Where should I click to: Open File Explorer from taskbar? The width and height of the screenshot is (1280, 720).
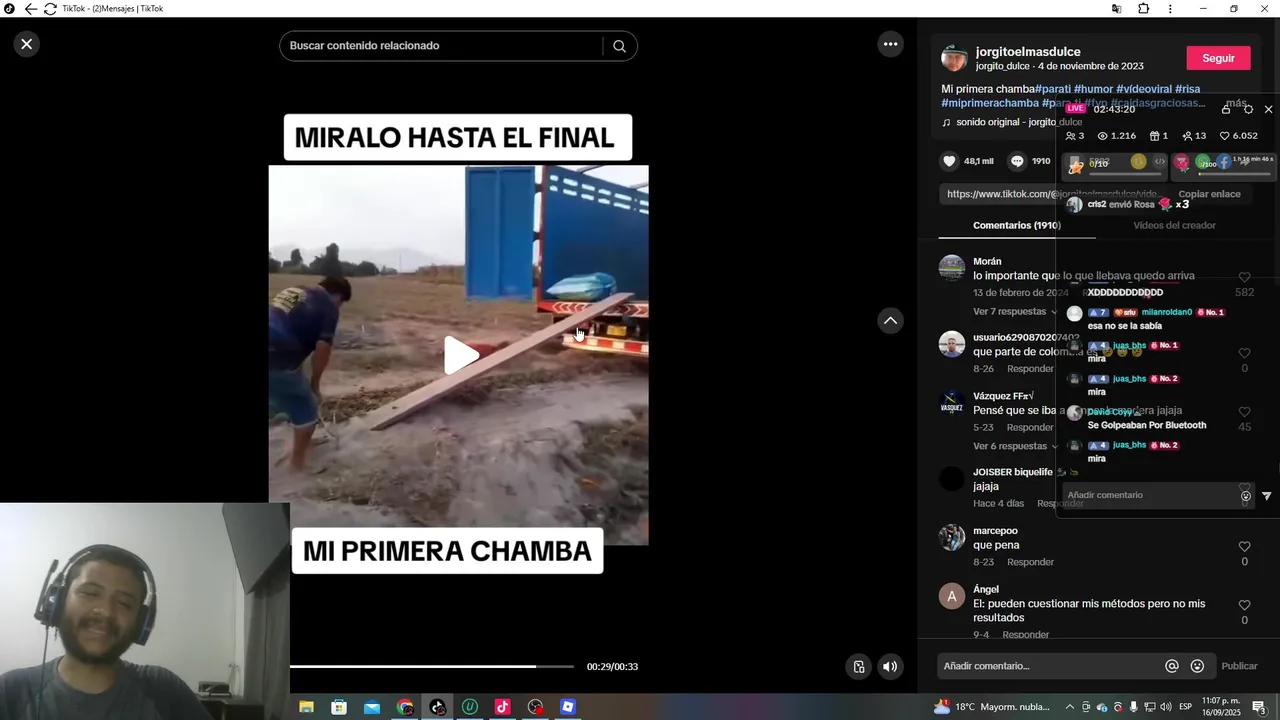click(x=307, y=707)
